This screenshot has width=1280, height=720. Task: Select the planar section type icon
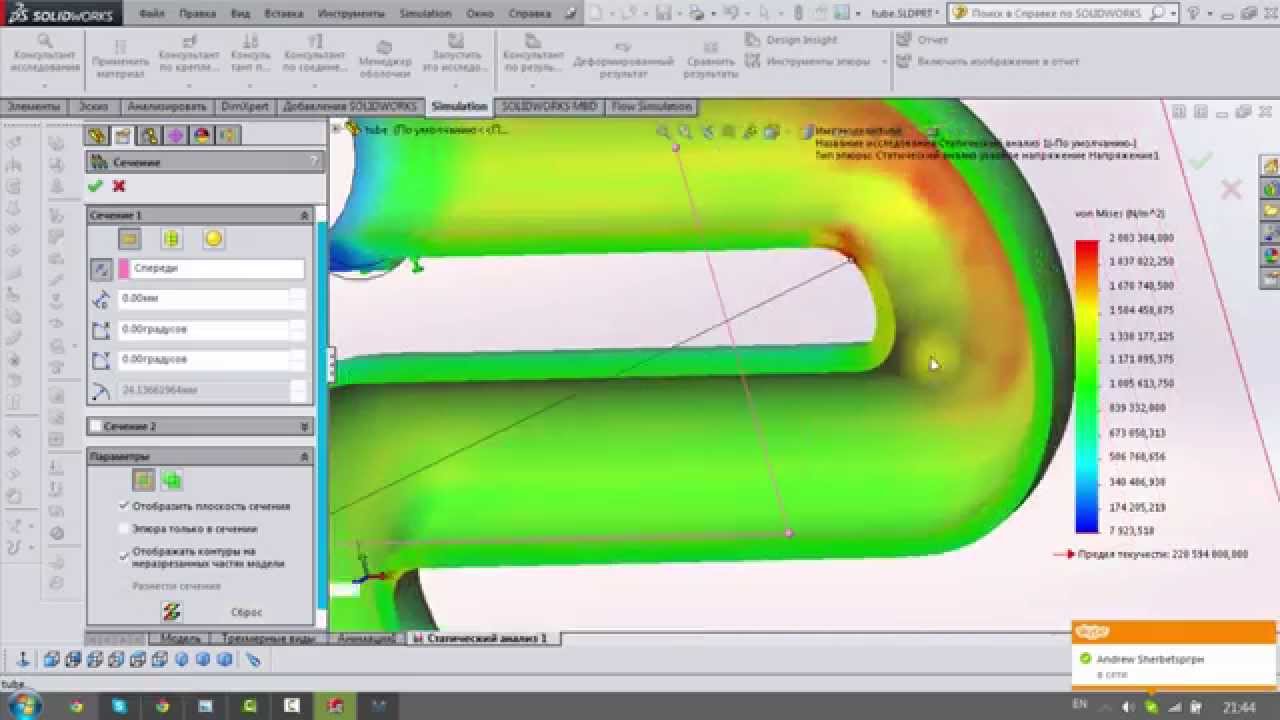coord(130,239)
